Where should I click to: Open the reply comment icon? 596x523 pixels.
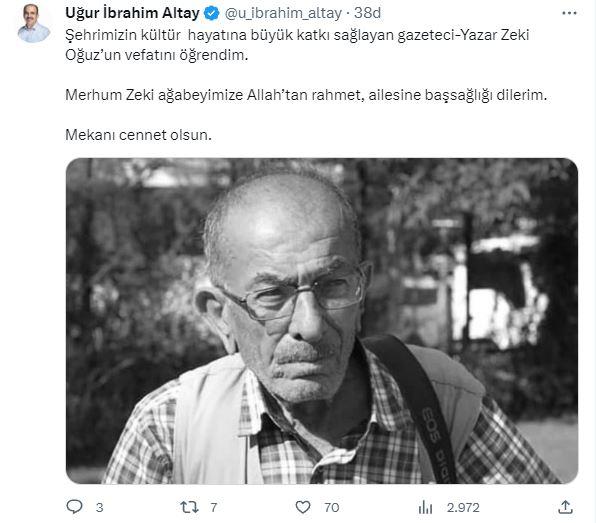coord(74,507)
